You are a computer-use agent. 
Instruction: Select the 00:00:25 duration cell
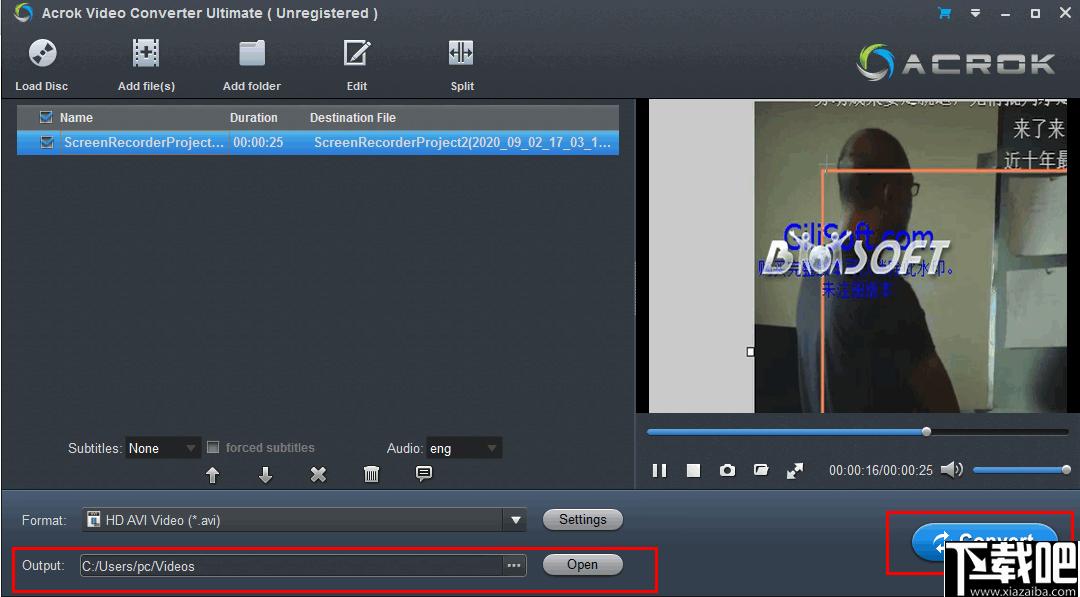pyautogui.click(x=258, y=143)
